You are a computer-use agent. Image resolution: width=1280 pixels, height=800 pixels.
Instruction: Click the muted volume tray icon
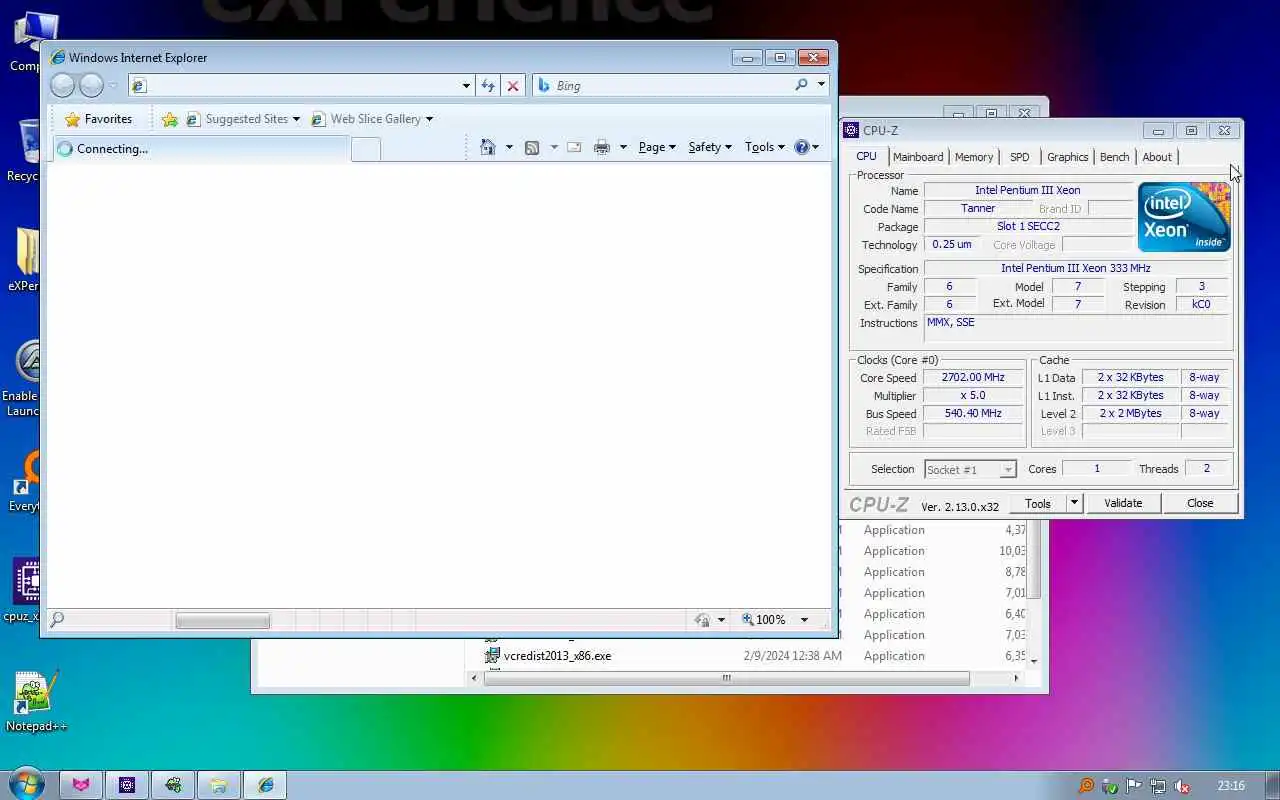point(1181,786)
